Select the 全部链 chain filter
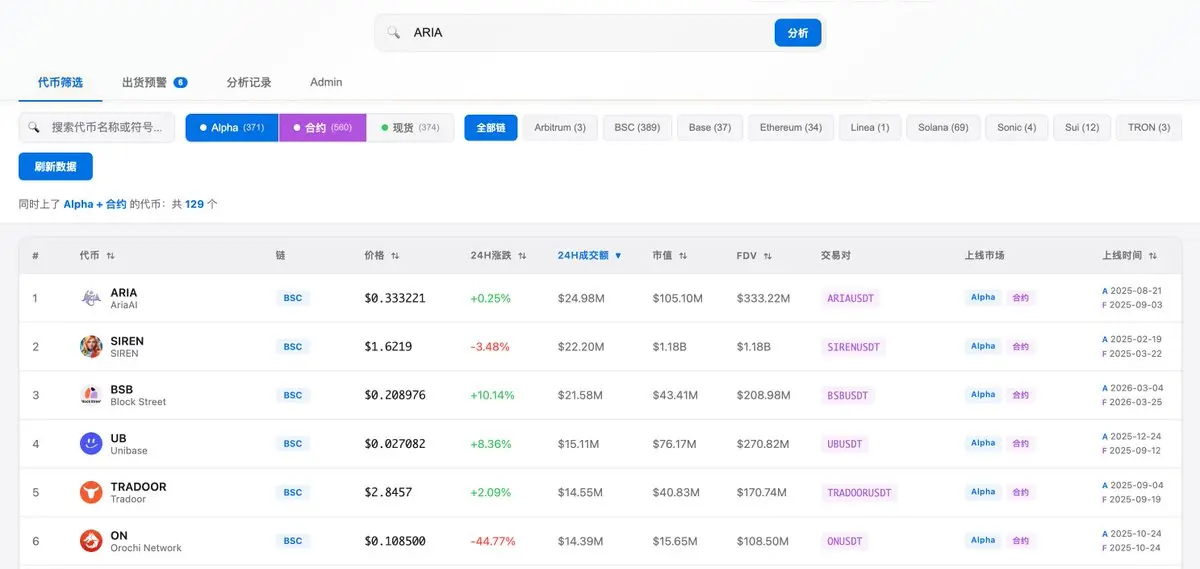This screenshot has width=1200, height=569. [x=491, y=128]
